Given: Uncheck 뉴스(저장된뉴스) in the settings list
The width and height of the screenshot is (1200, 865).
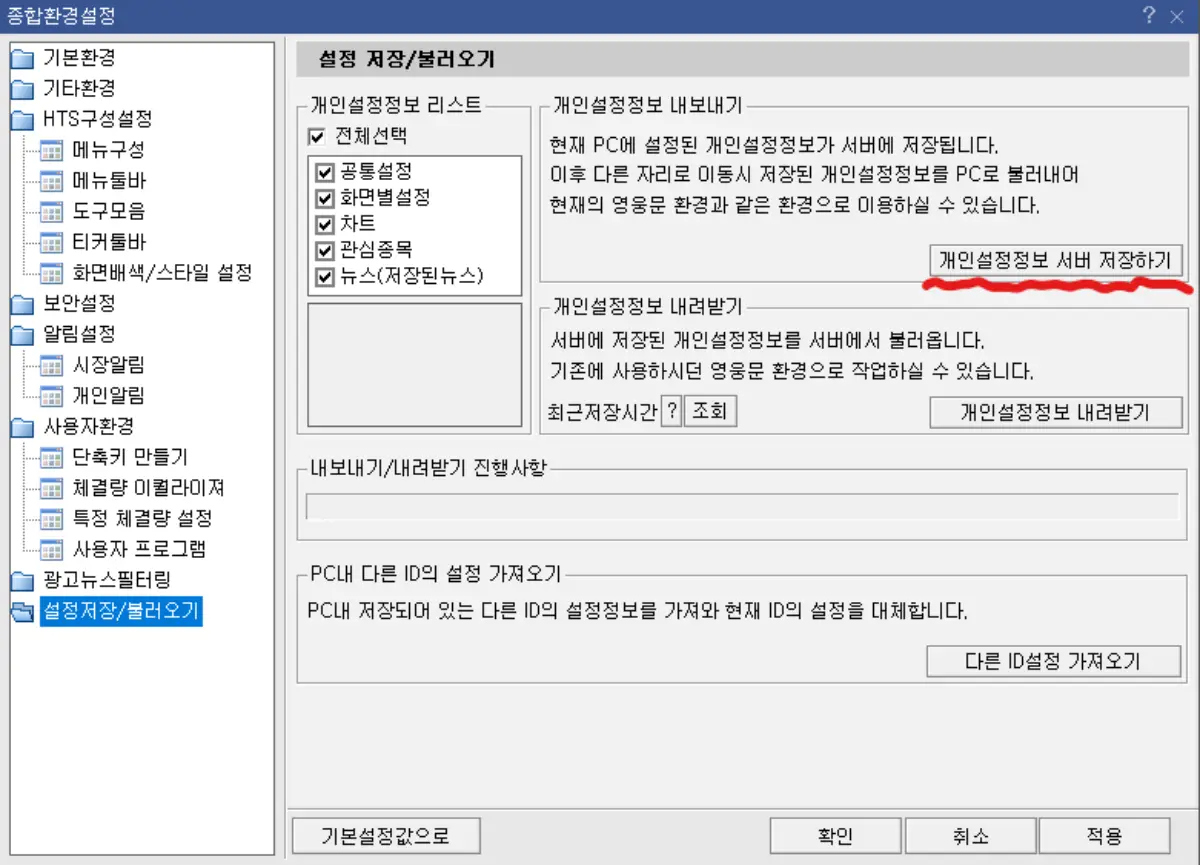Looking at the screenshot, I should (324, 278).
